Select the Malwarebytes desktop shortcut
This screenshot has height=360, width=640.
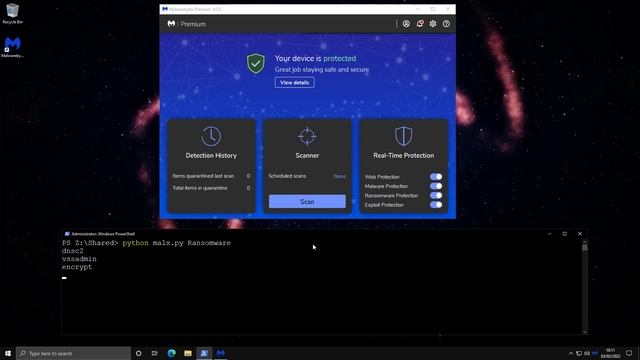pos(12,47)
